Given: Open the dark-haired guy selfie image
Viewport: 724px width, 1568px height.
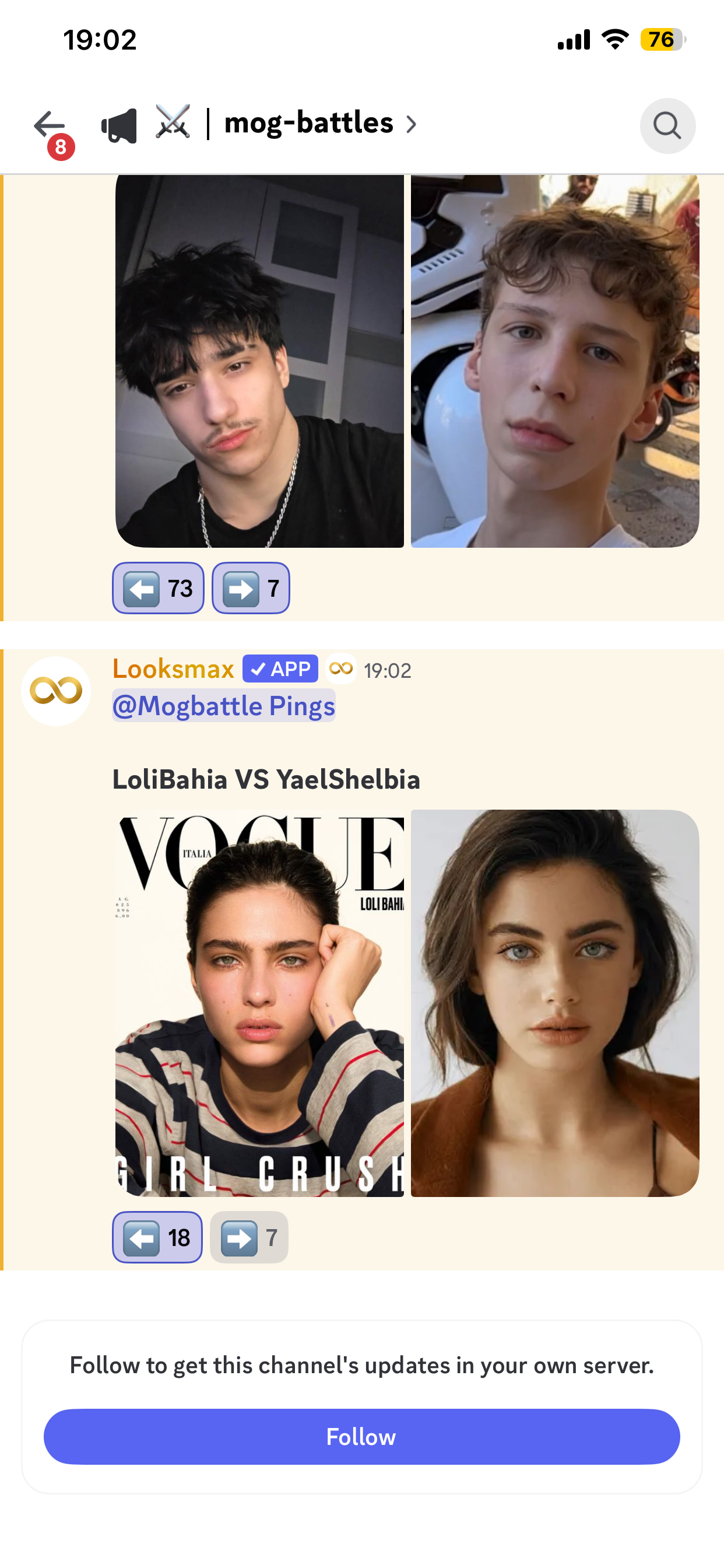Looking at the screenshot, I should pyautogui.click(x=260, y=361).
